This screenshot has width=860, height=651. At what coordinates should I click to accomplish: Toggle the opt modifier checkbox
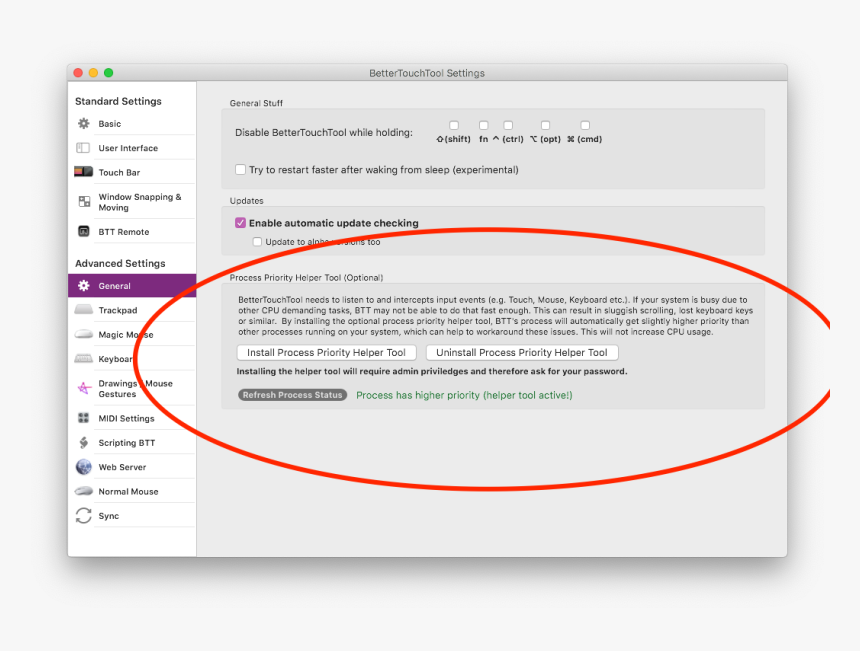[545, 125]
